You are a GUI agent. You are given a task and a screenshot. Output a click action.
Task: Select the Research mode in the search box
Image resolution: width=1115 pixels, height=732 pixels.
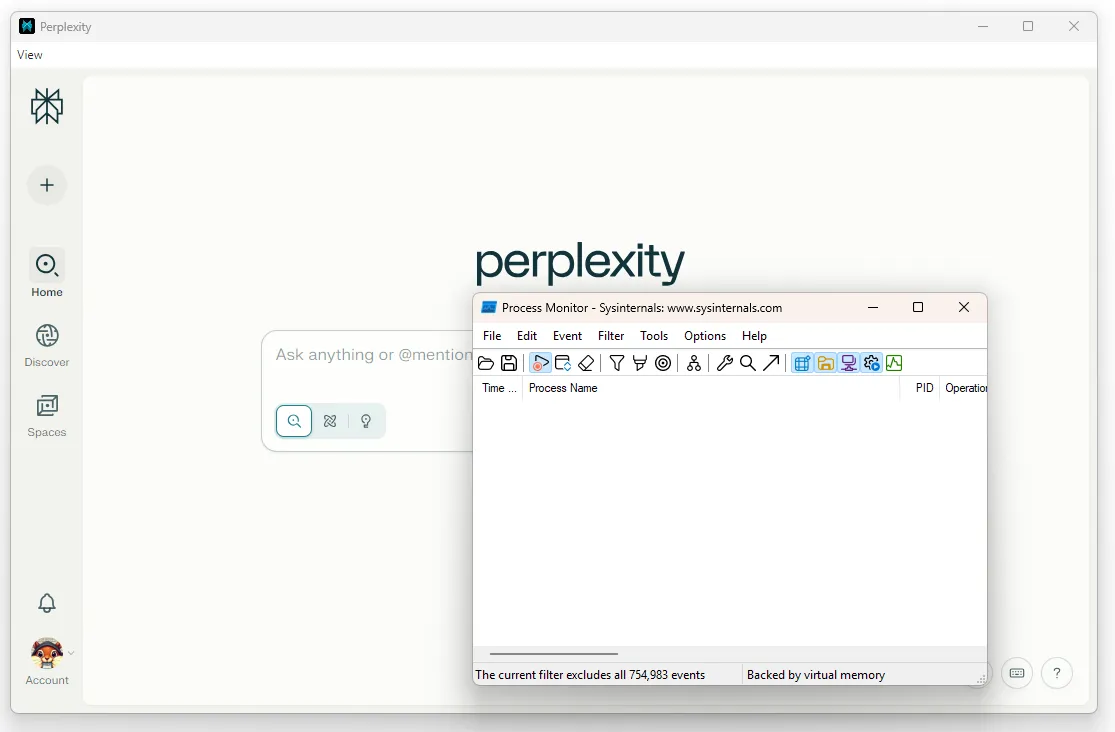pos(329,421)
